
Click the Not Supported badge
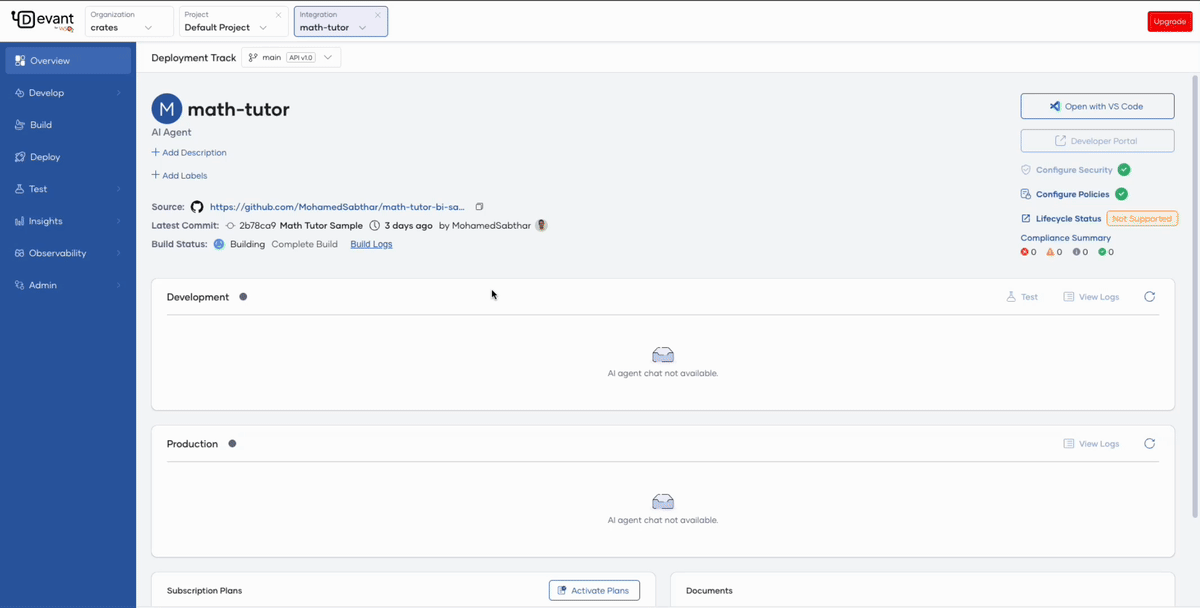[1142, 218]
